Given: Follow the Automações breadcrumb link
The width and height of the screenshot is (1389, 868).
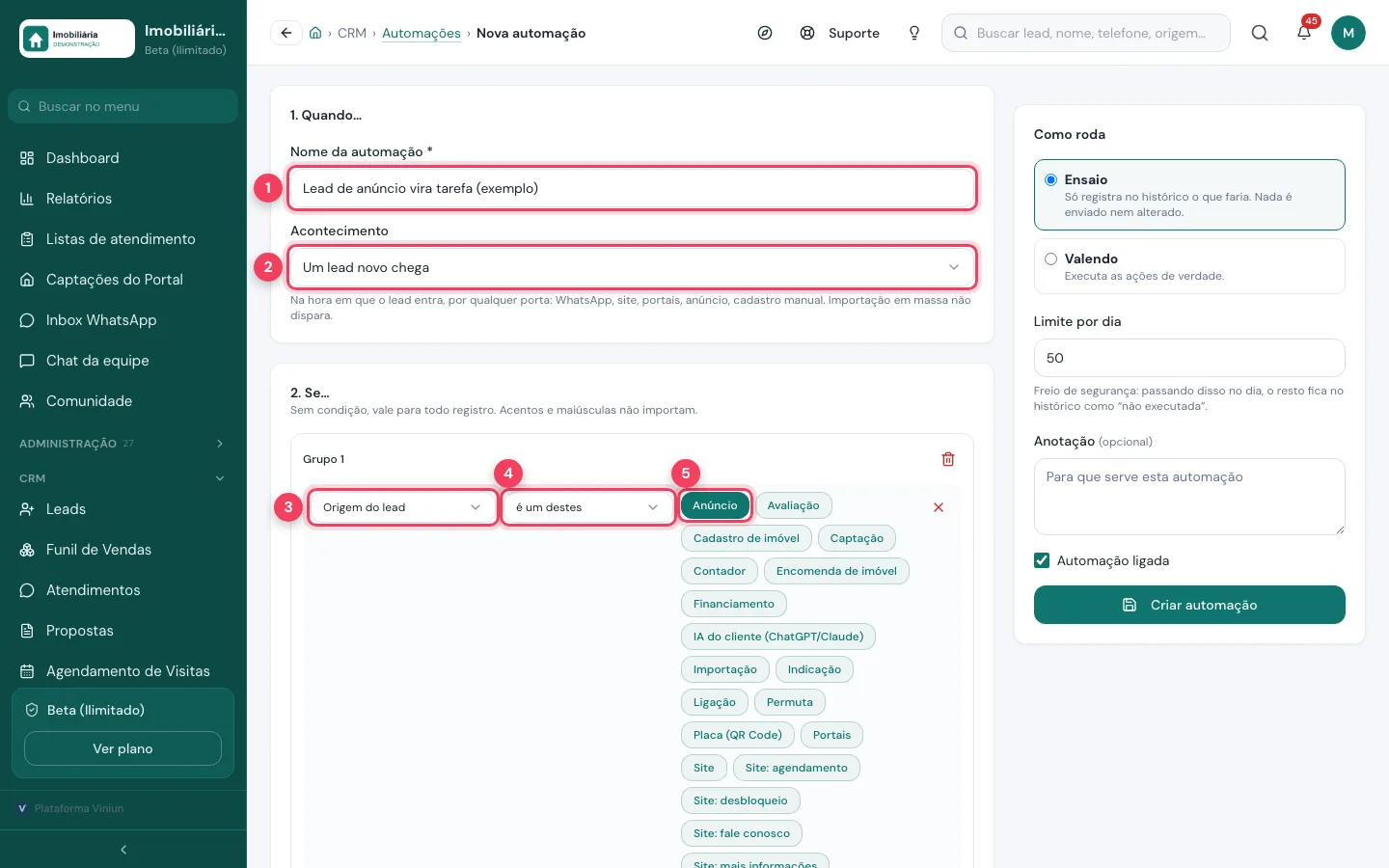Looking at the screenshot, I should pyautogui.click(x=422, y=33).
